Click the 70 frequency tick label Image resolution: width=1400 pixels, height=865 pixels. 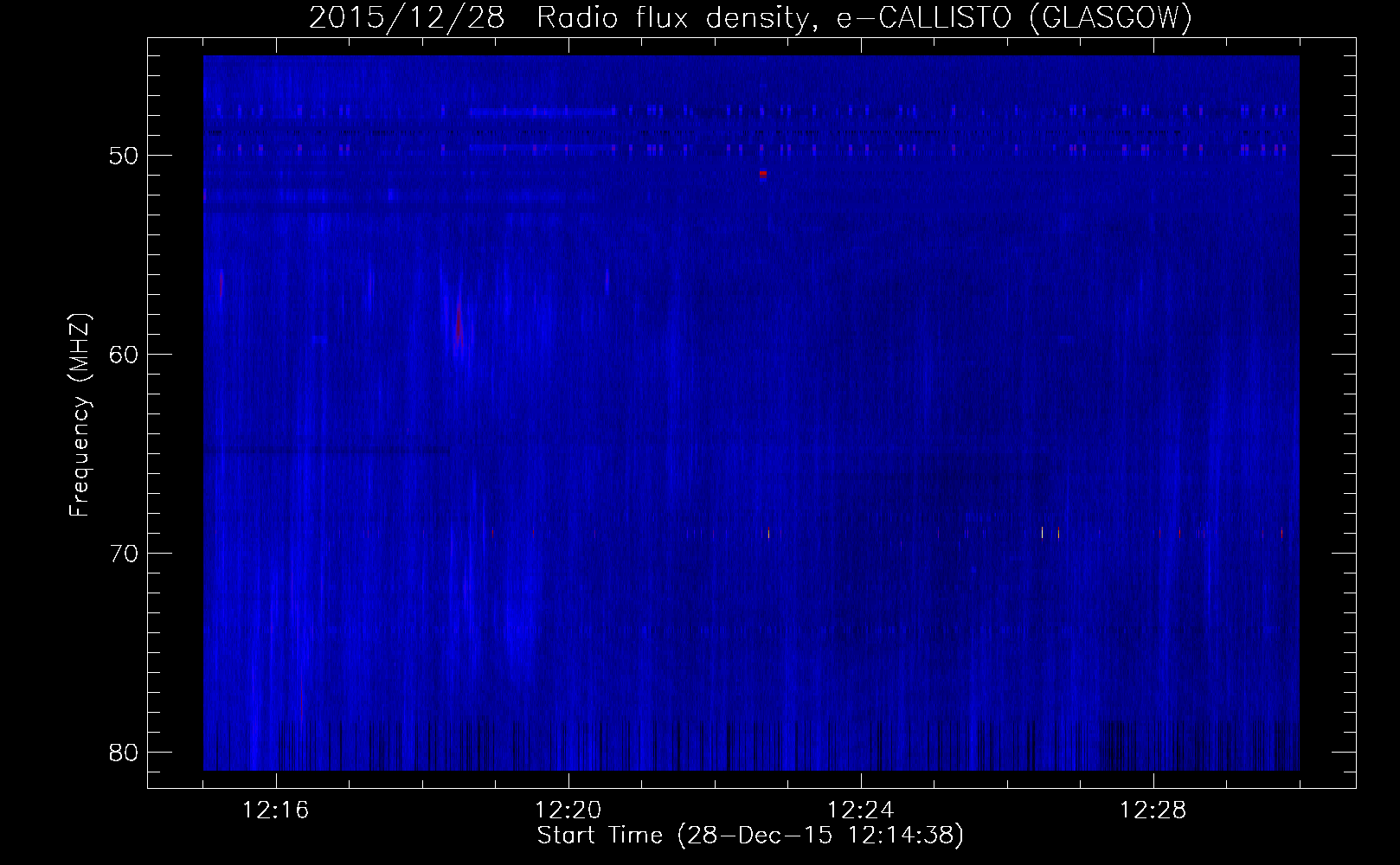point(122,554)
